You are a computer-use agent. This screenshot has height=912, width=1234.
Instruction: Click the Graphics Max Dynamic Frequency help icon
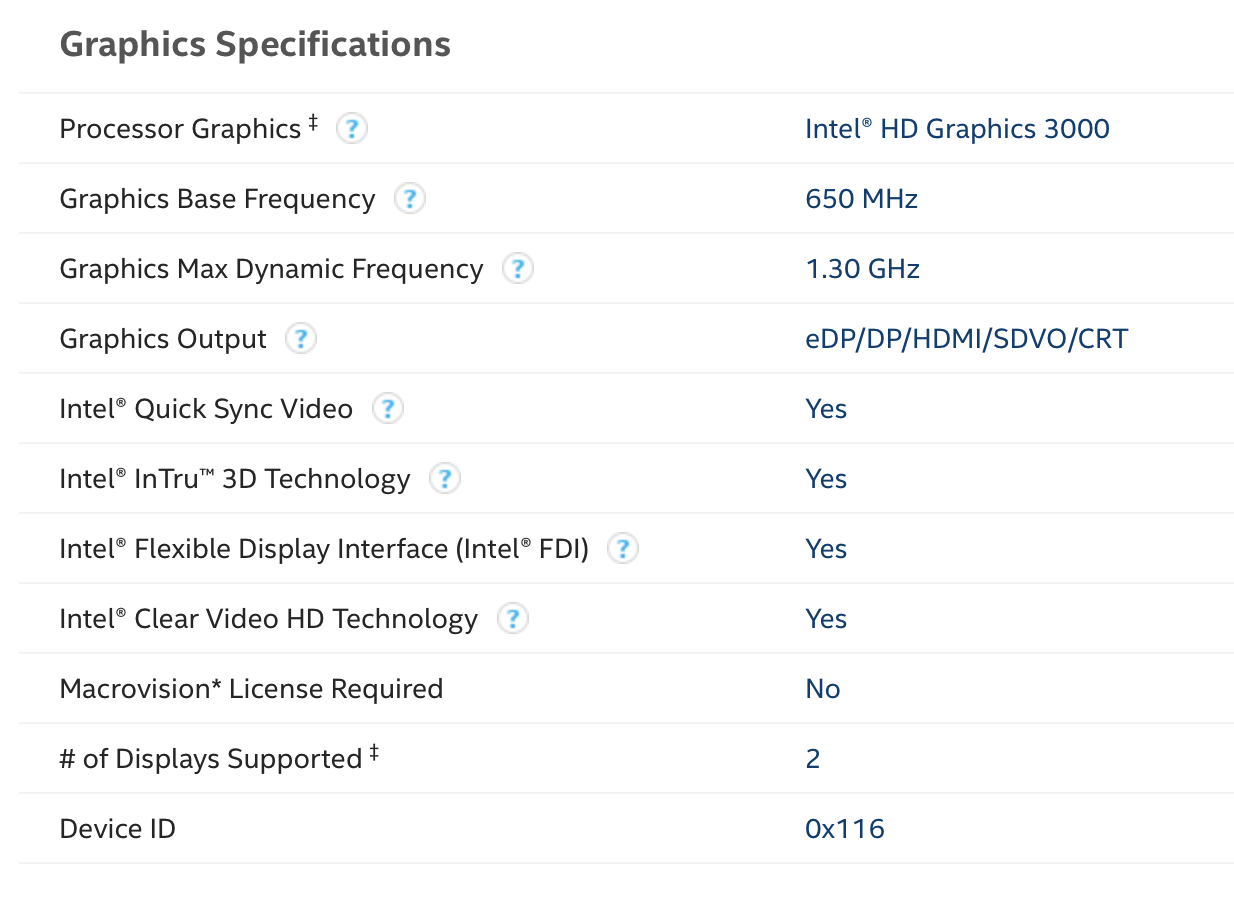[x=517, y=268]
